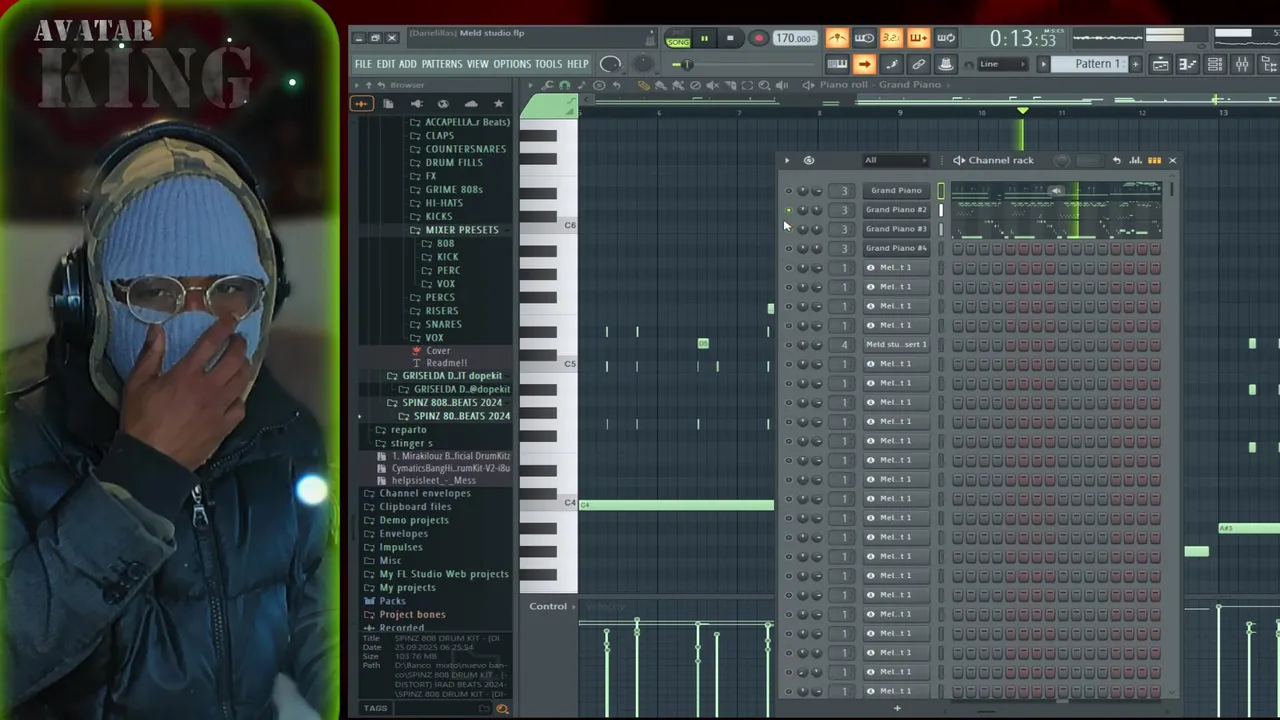Open the mixer icon in top right toolbar
Image resolution: width=1280 pixels, height=720 pixels.
tap(1241, 64)
